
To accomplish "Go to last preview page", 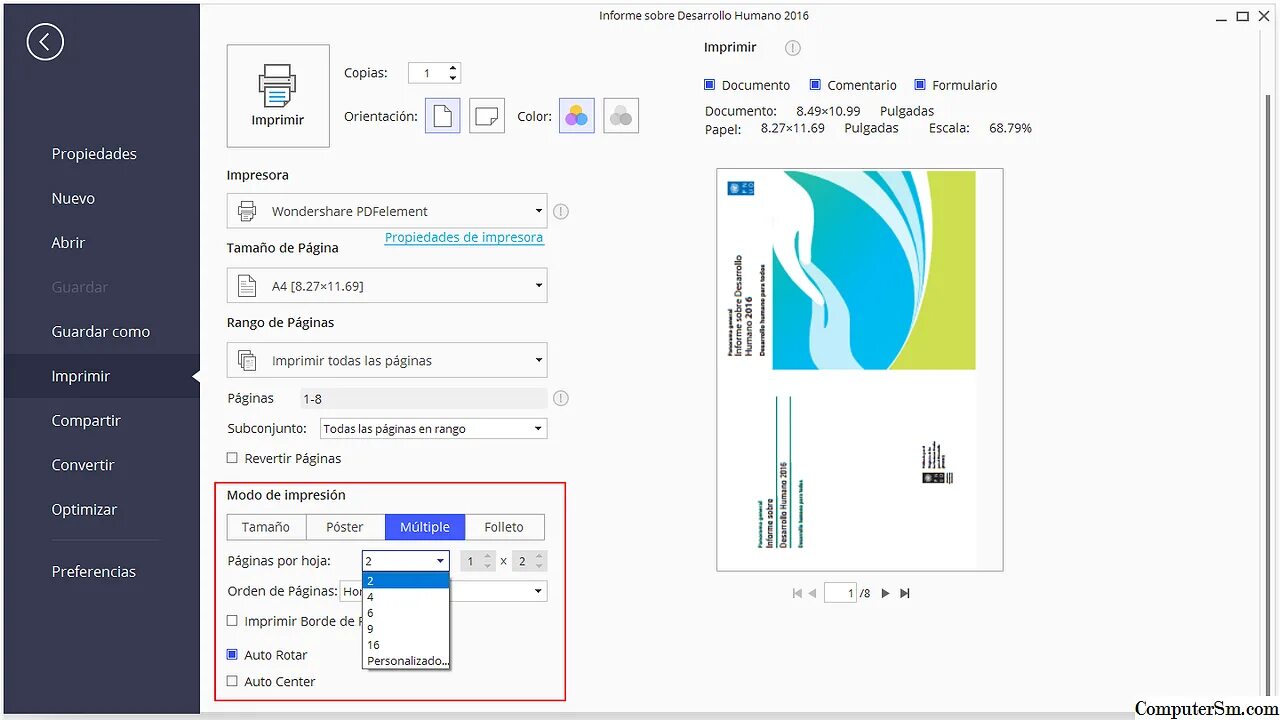I will [x=905, y=593].
